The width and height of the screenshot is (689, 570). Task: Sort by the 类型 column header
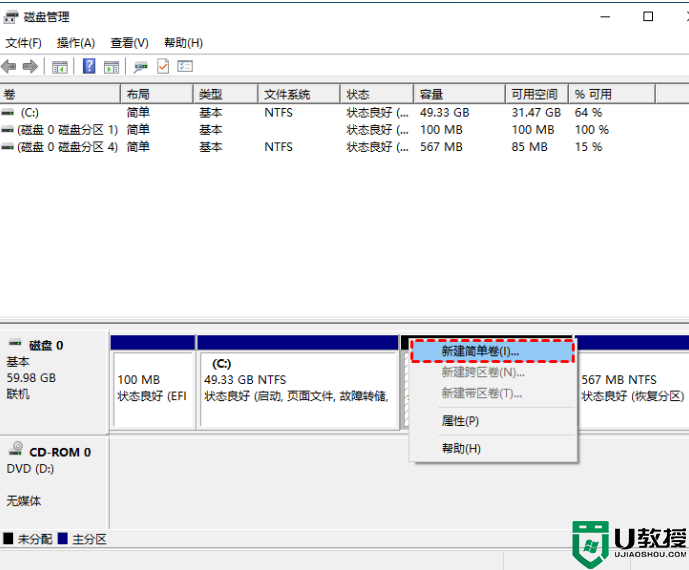tap(225, 94)
